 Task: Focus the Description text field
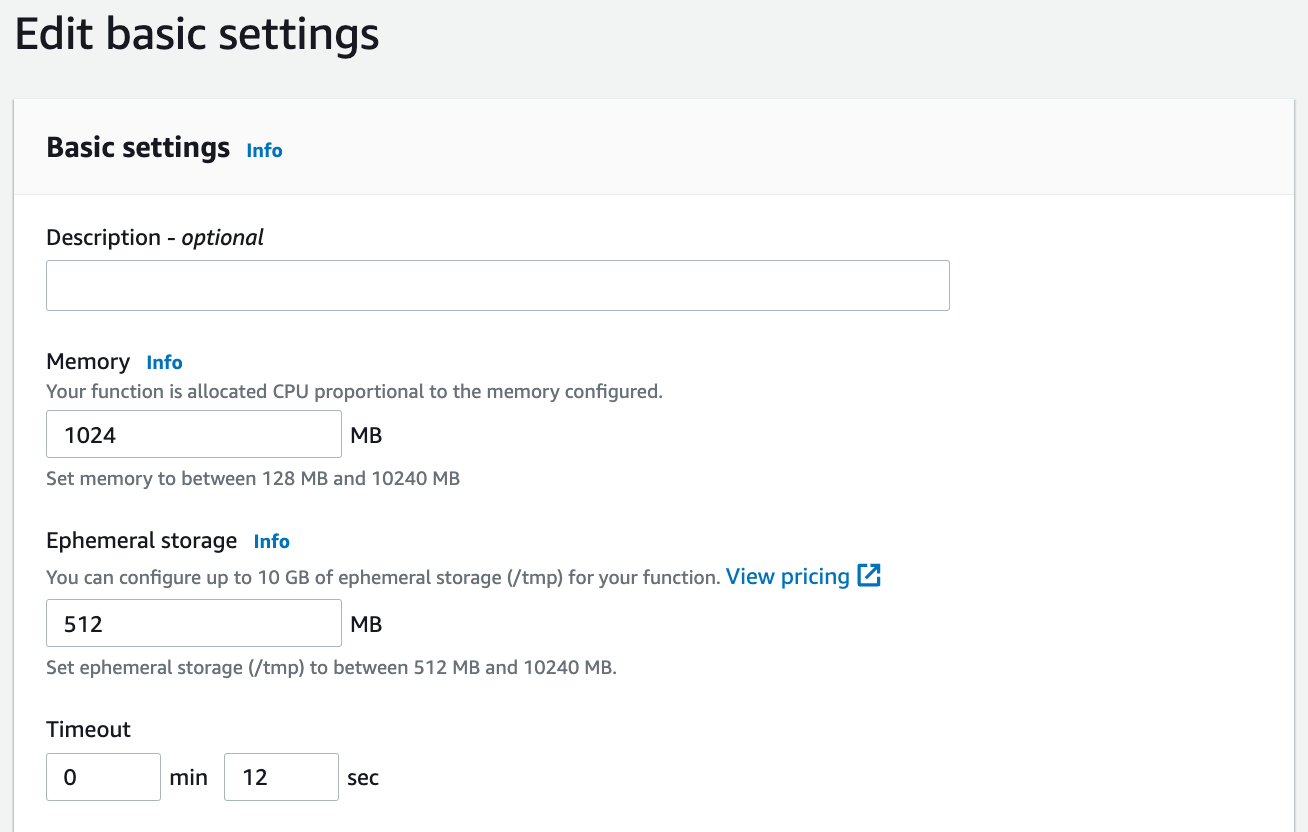(x=497, y=286)
